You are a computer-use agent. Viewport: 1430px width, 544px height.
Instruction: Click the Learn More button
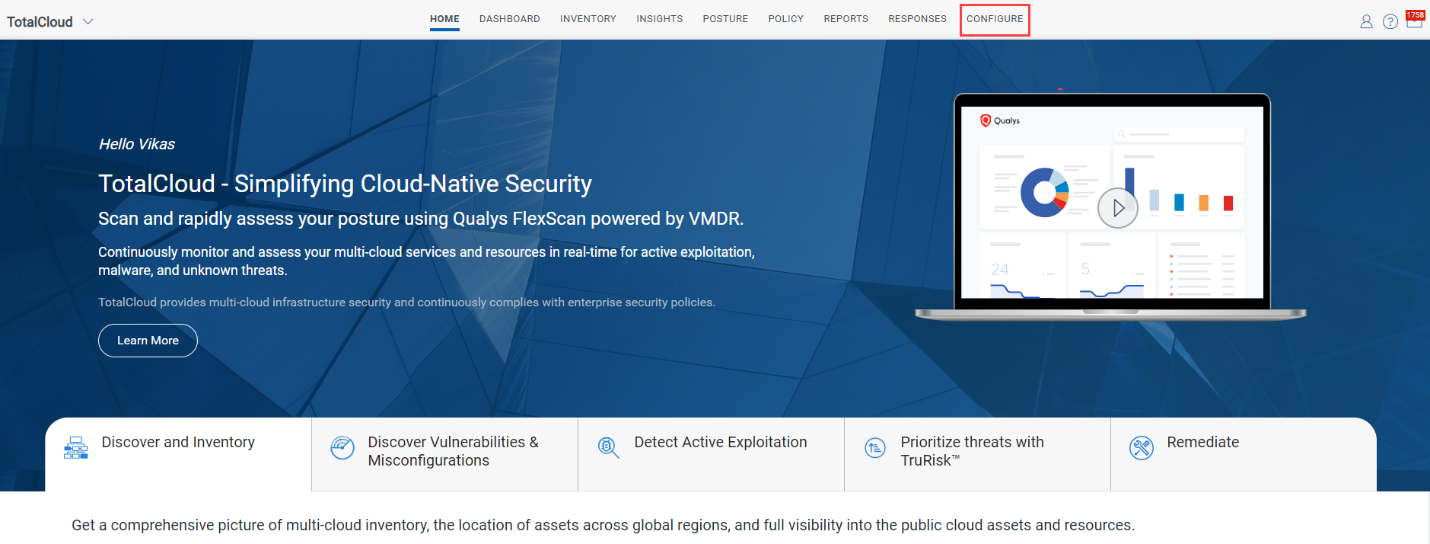tap(148, 340)
